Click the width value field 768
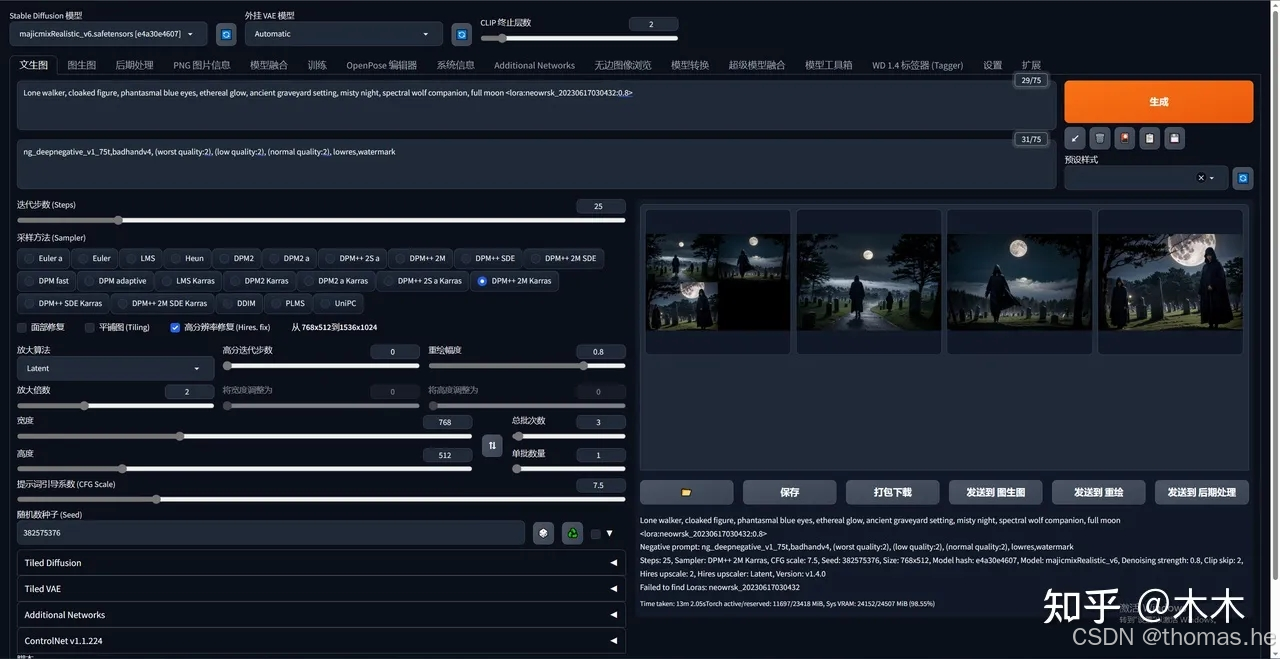The height and width of the screenshot is (659, 1280). 445,422
